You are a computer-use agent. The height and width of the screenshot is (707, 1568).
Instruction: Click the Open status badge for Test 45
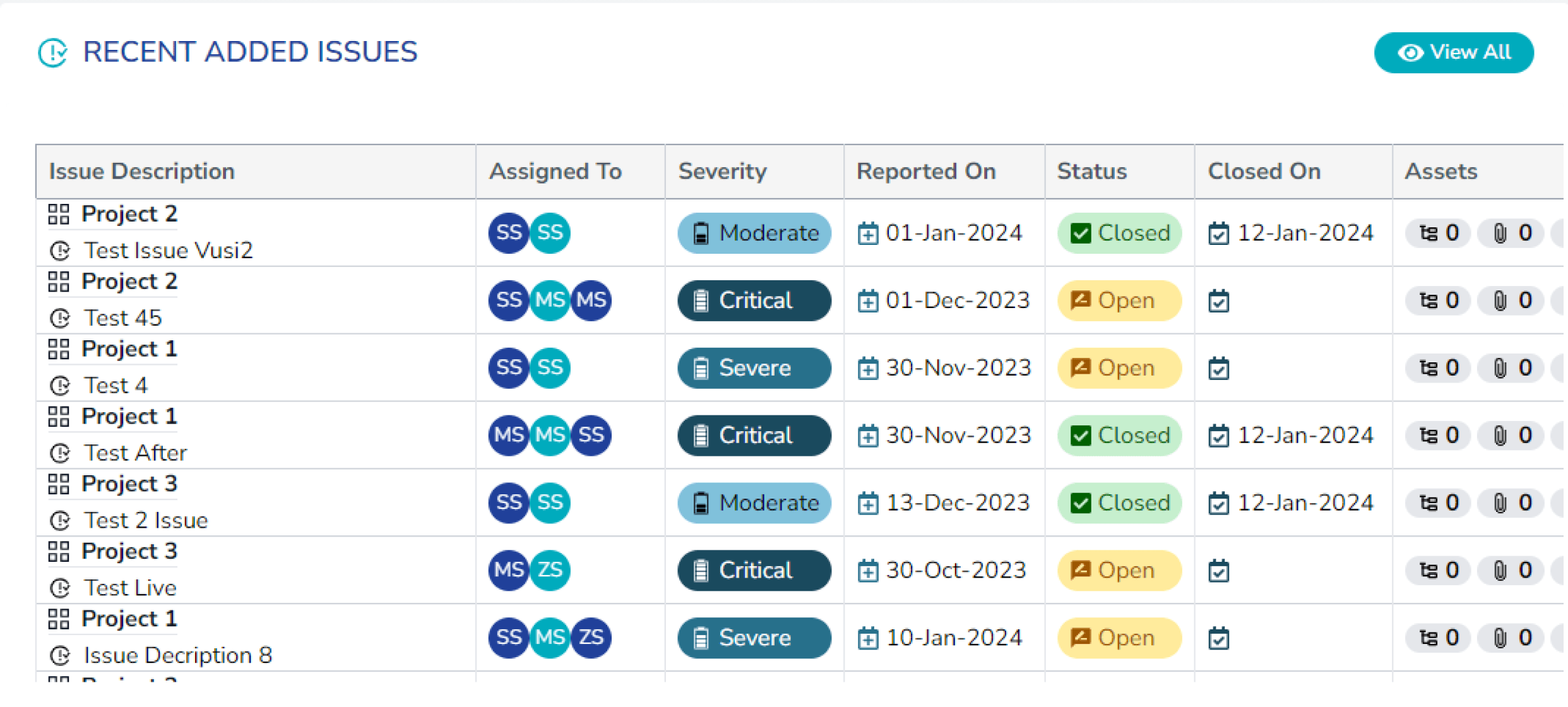(1119, 300)
